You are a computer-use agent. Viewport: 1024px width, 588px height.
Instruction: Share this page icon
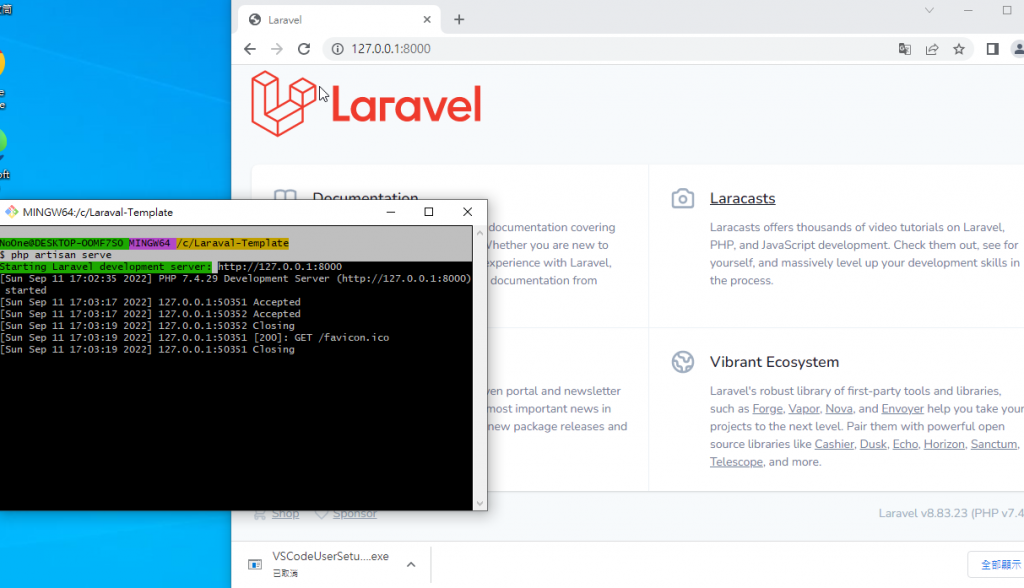[932, 49]
